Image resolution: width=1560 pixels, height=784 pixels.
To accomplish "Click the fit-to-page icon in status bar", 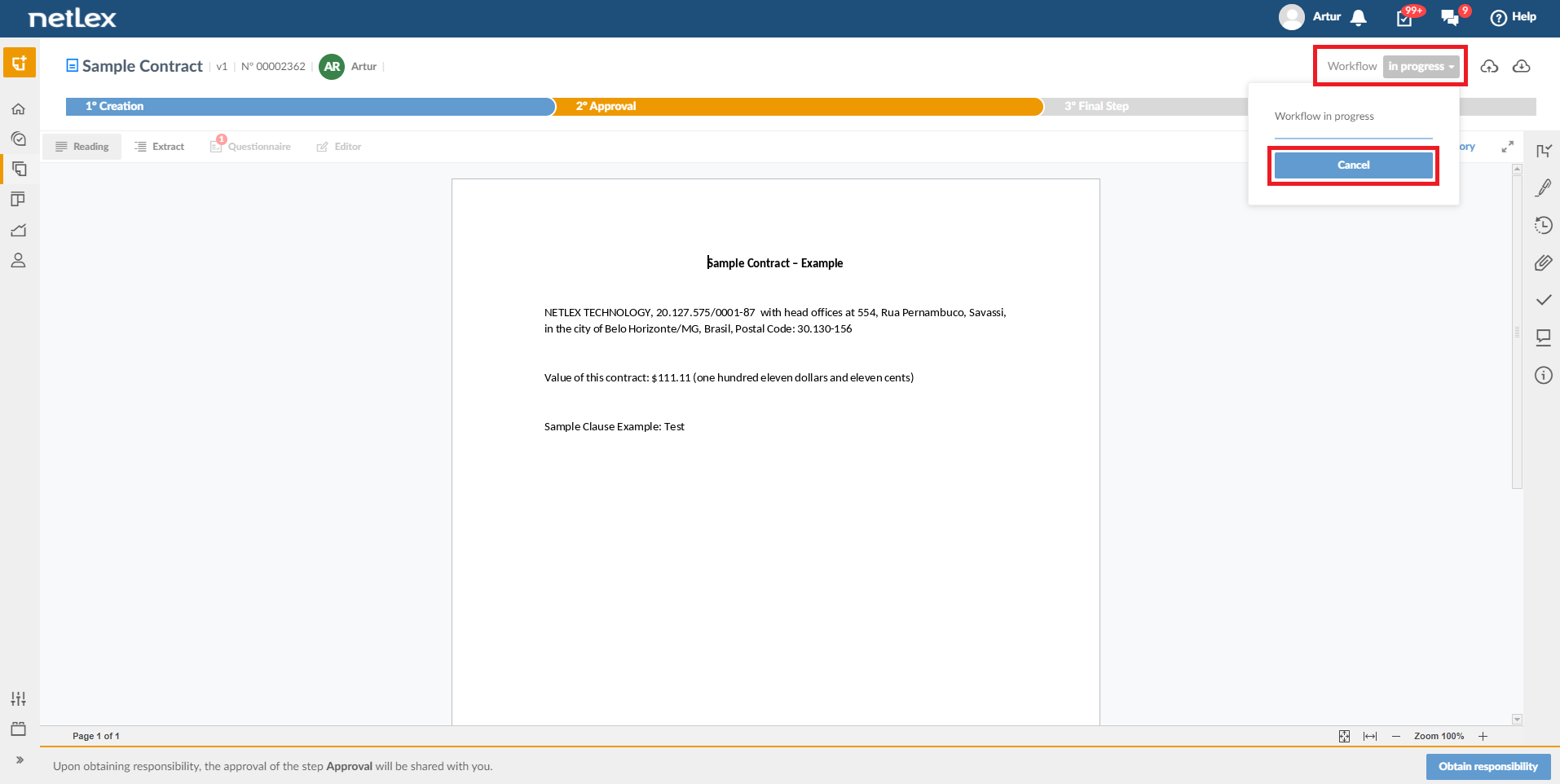I will (1344, 737).
